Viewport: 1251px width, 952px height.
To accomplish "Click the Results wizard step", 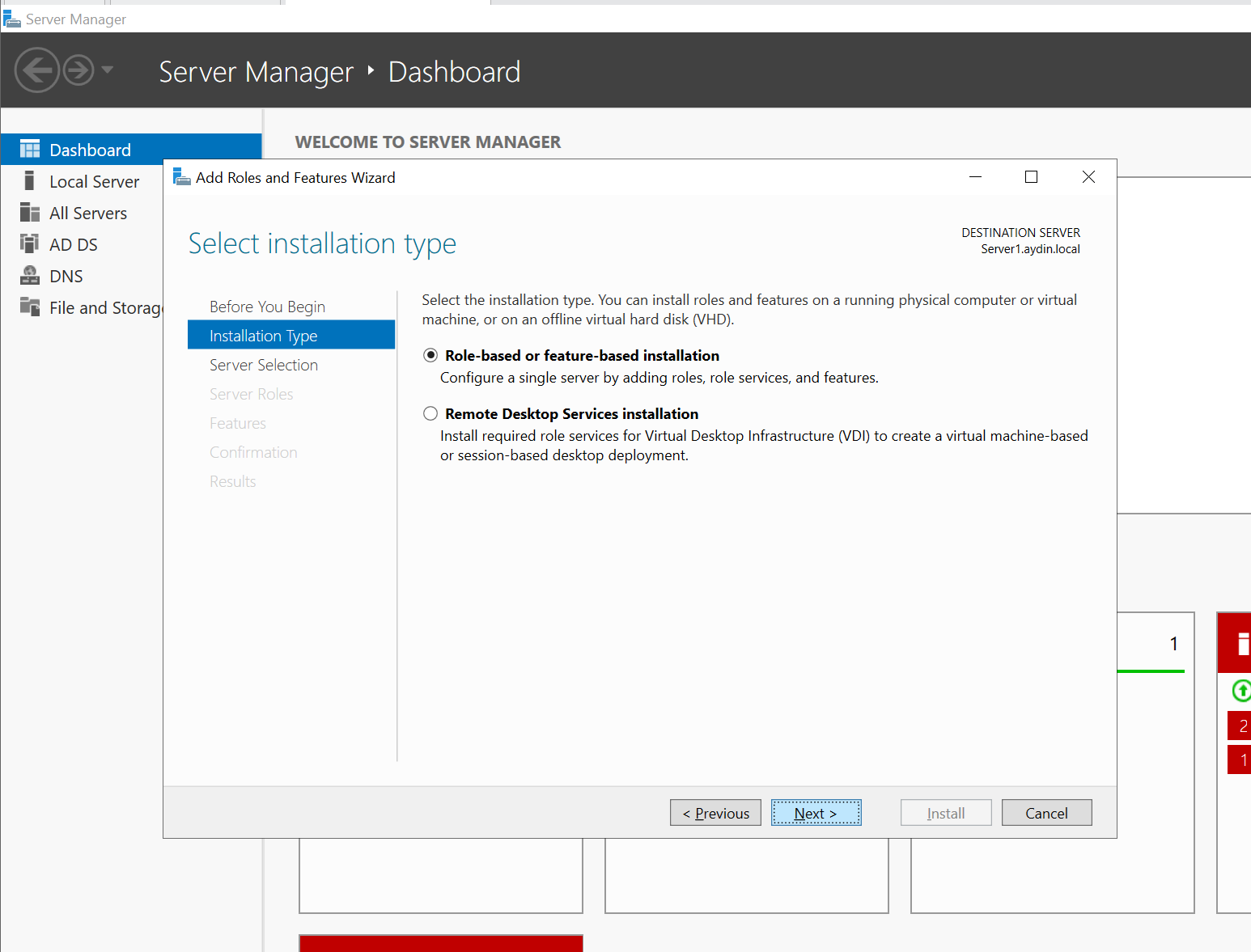I will (x=232, y=481).
